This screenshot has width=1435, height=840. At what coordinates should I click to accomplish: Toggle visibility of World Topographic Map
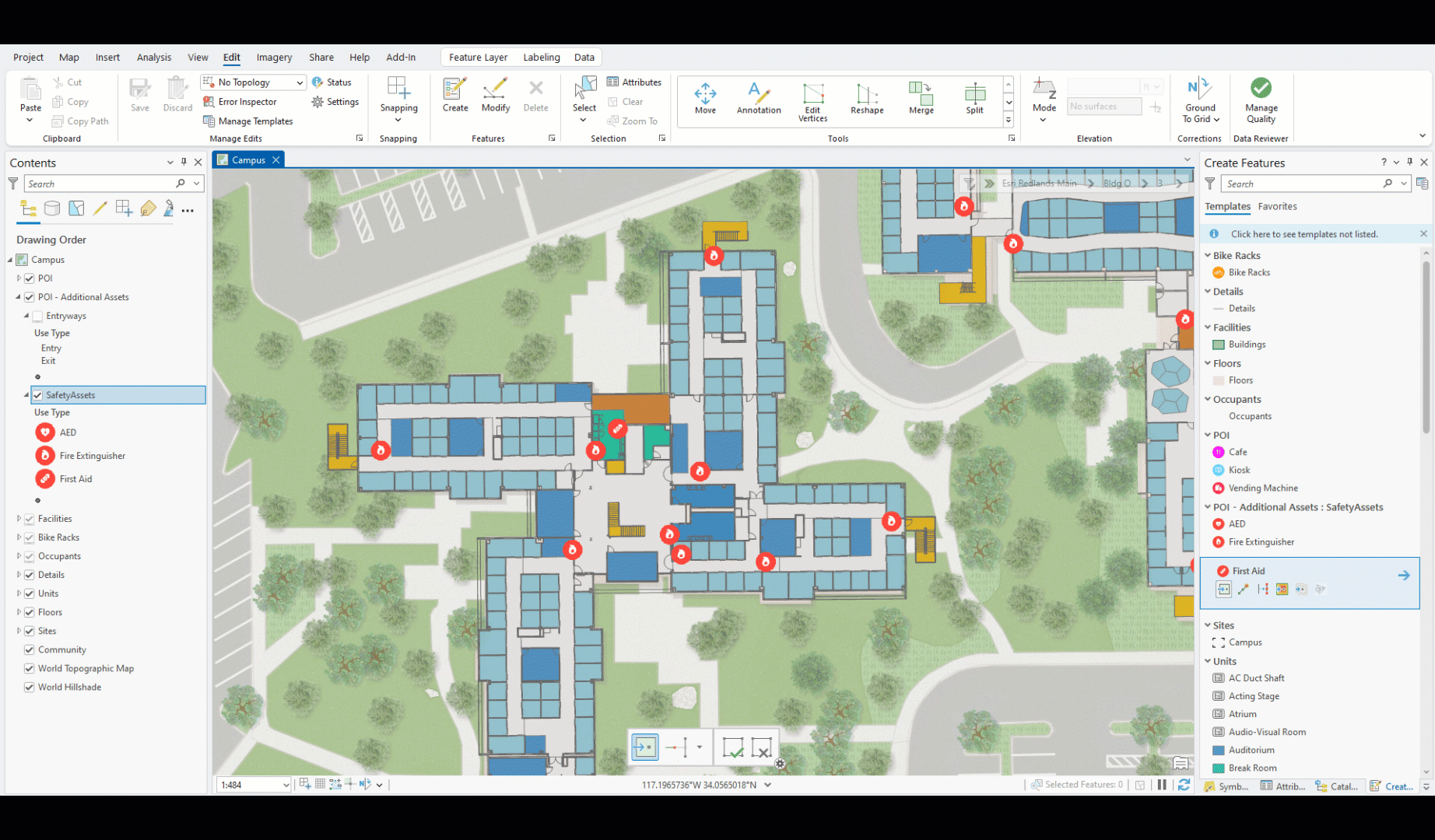29,668
